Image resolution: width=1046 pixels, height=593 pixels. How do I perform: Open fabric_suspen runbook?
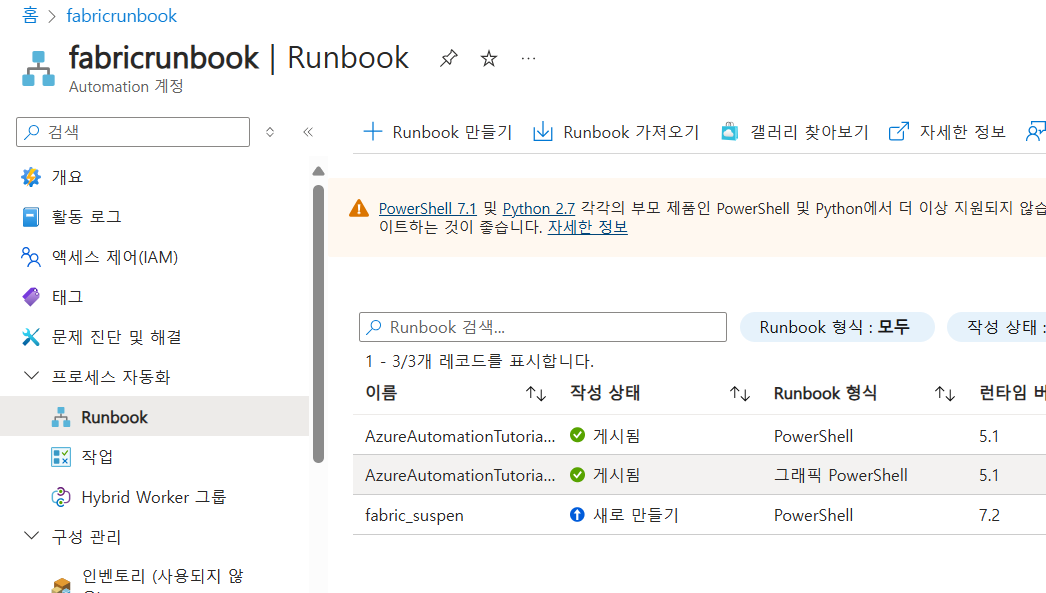414,516
